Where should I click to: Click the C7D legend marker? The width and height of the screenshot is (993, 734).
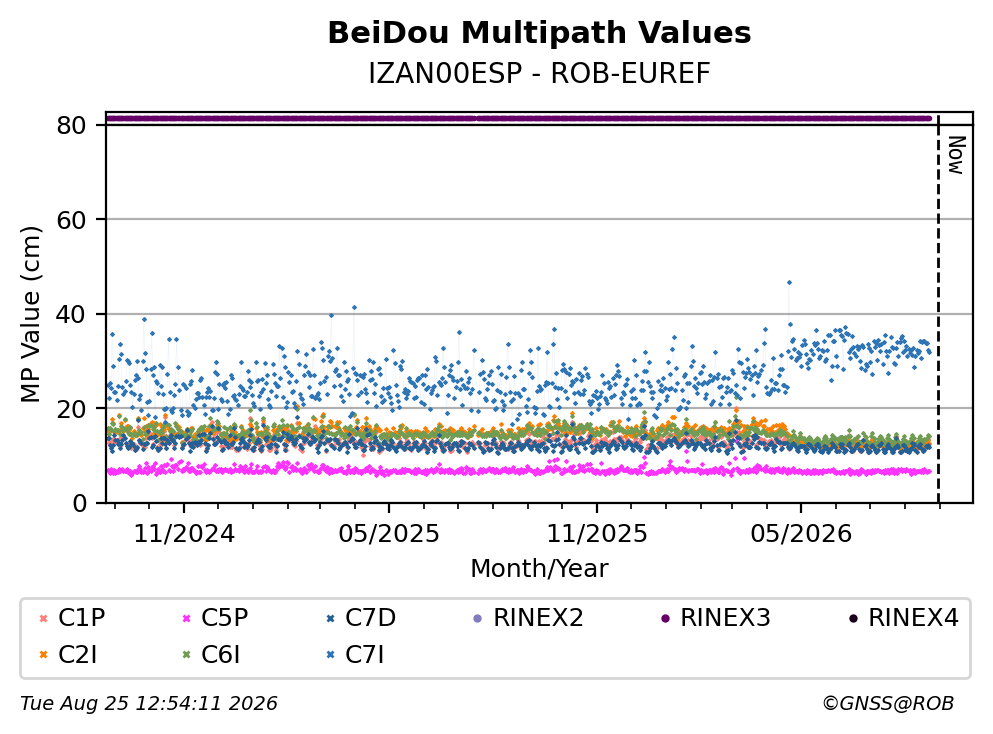330,618
